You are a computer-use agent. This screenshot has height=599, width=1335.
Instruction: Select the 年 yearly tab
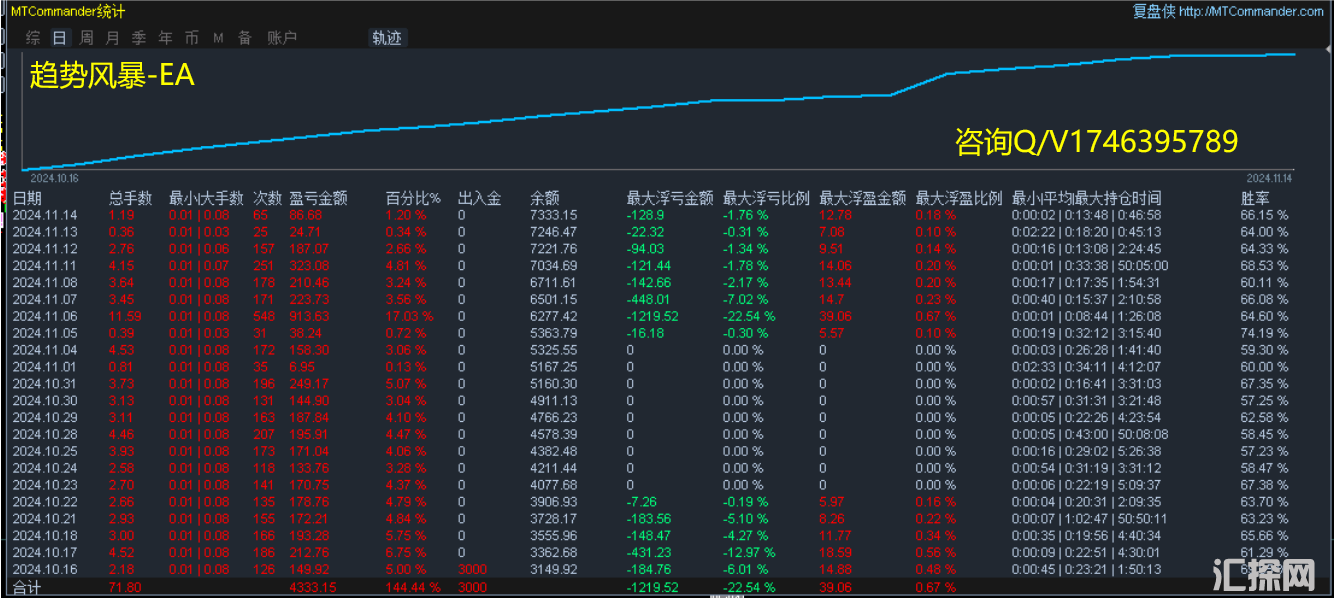click(165, 38)
